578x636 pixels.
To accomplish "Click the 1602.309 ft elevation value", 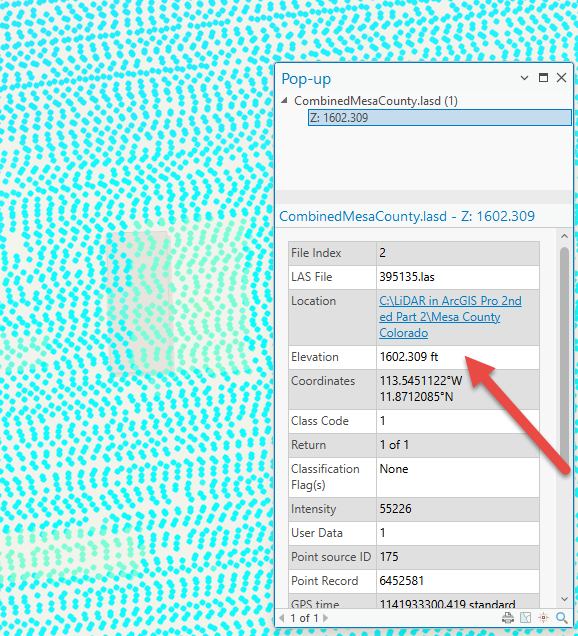I will click(408, 357).
